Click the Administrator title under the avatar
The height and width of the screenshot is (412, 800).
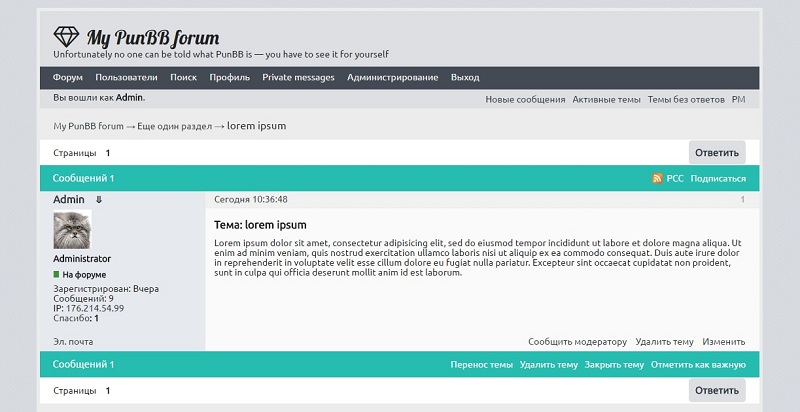pyautogui.click(x=82, y=259)
